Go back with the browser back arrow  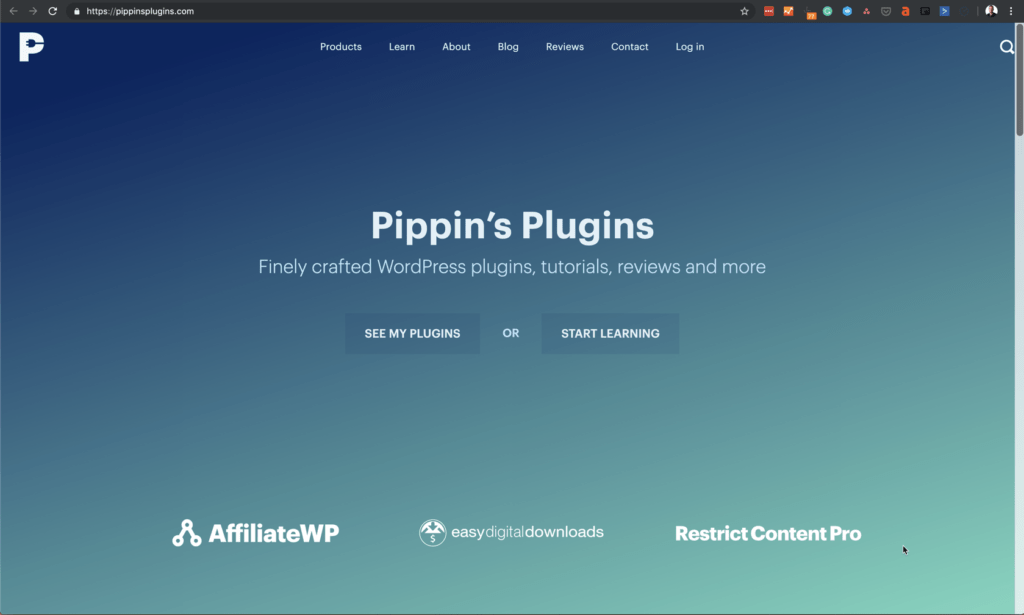(x=13, y=11)
